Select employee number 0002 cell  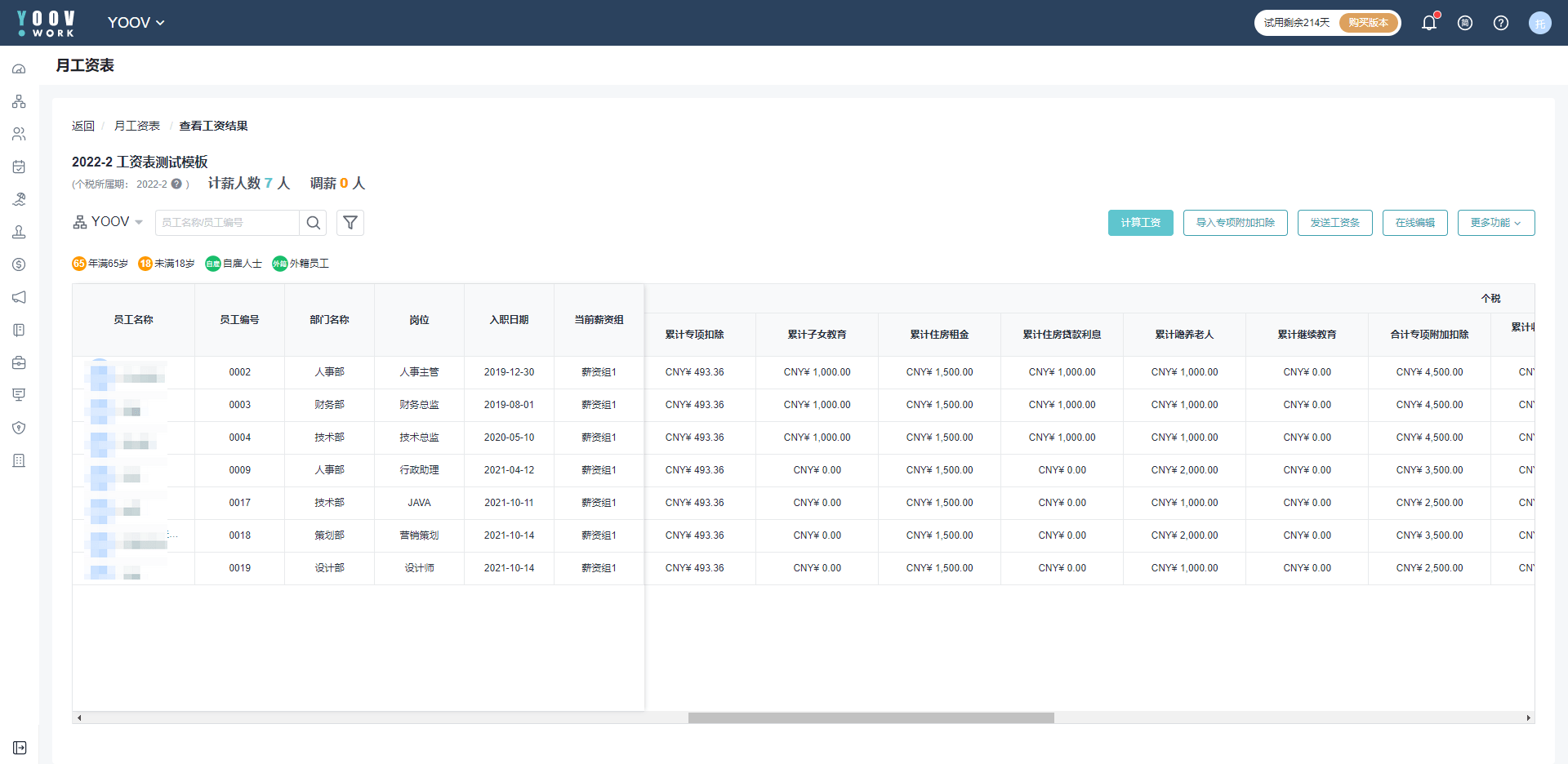point(240,372)
